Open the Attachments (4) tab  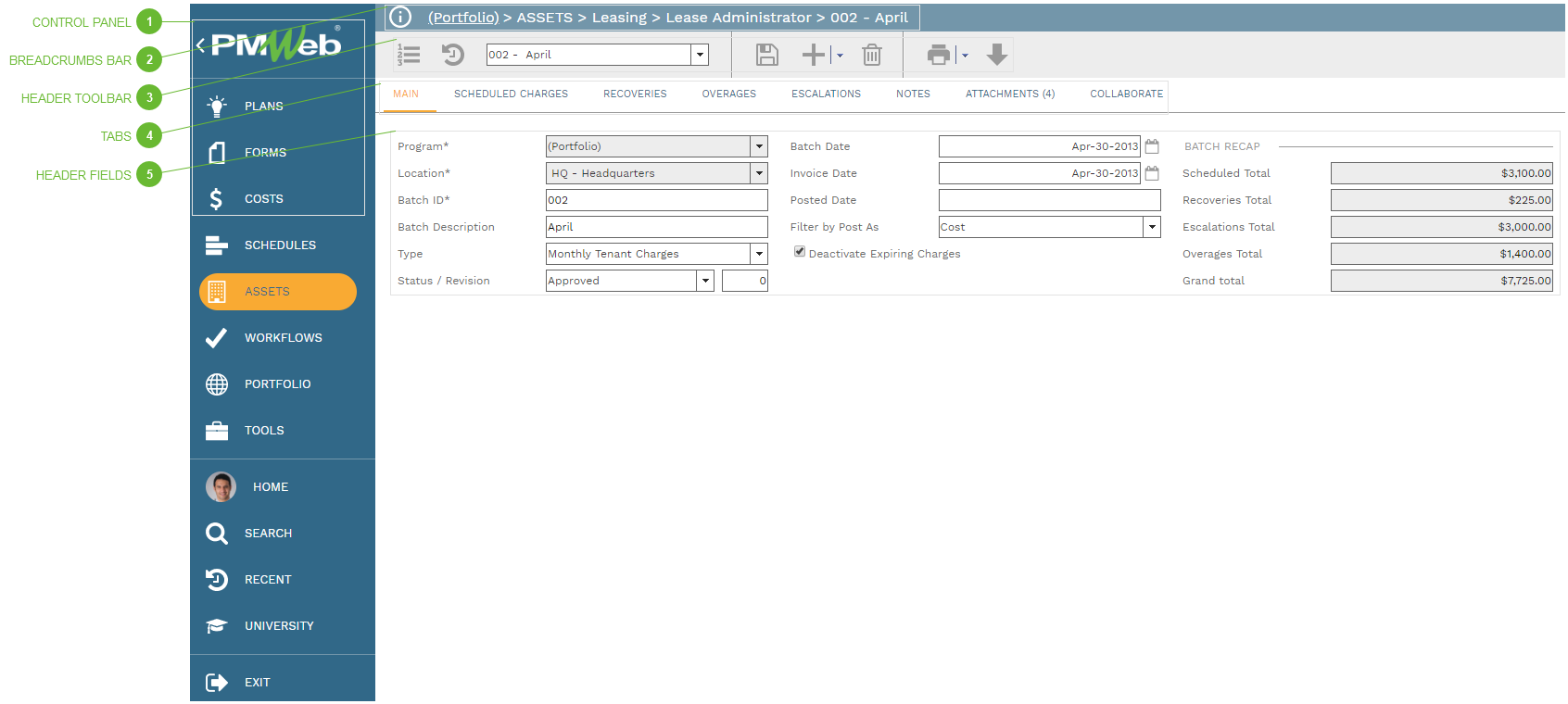1009,94
